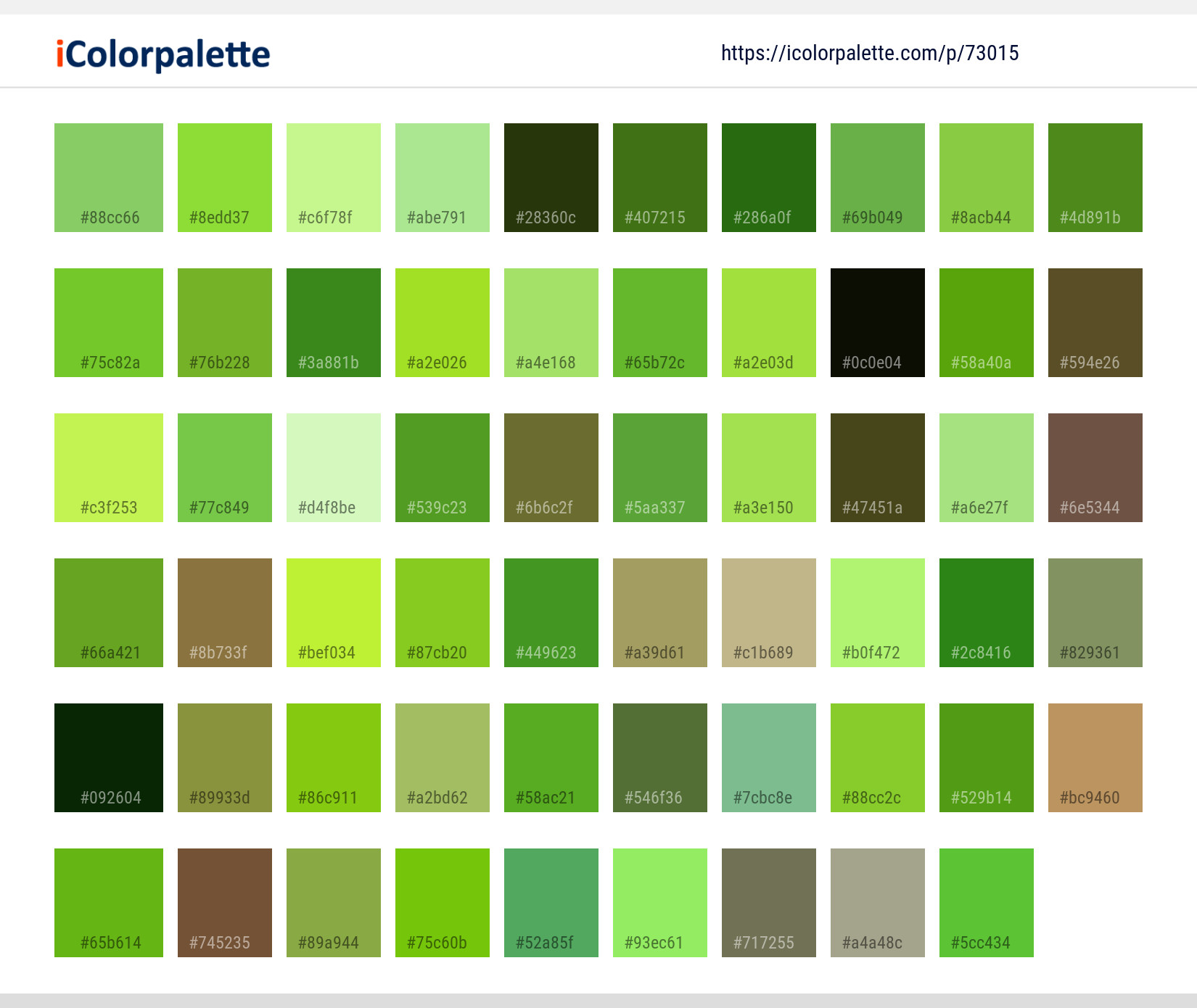Viewport: 1197px width, 1008px height.
Task: Select swatch labeled #abe791
Action: (443, 178)
